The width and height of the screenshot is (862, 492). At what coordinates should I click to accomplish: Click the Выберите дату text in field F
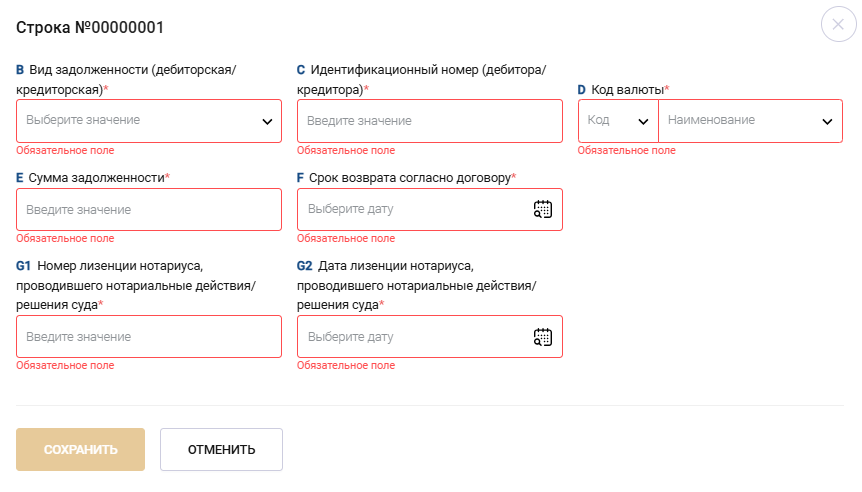351,210
